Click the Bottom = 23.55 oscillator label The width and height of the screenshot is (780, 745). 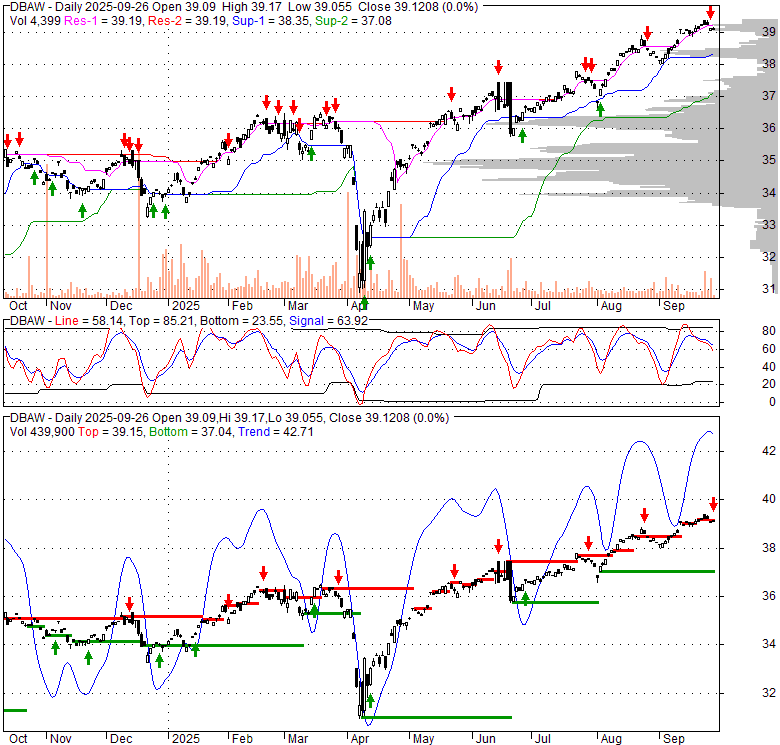243,321
